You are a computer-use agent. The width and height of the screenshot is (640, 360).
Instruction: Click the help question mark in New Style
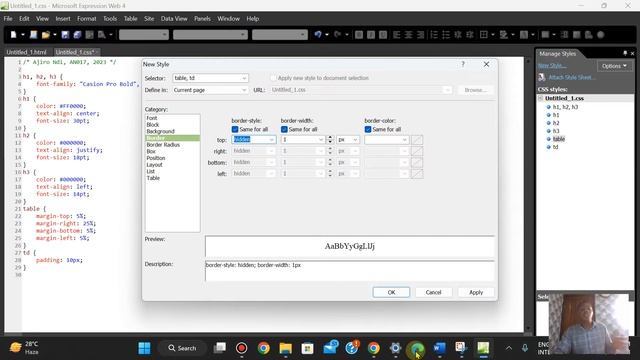463,64
